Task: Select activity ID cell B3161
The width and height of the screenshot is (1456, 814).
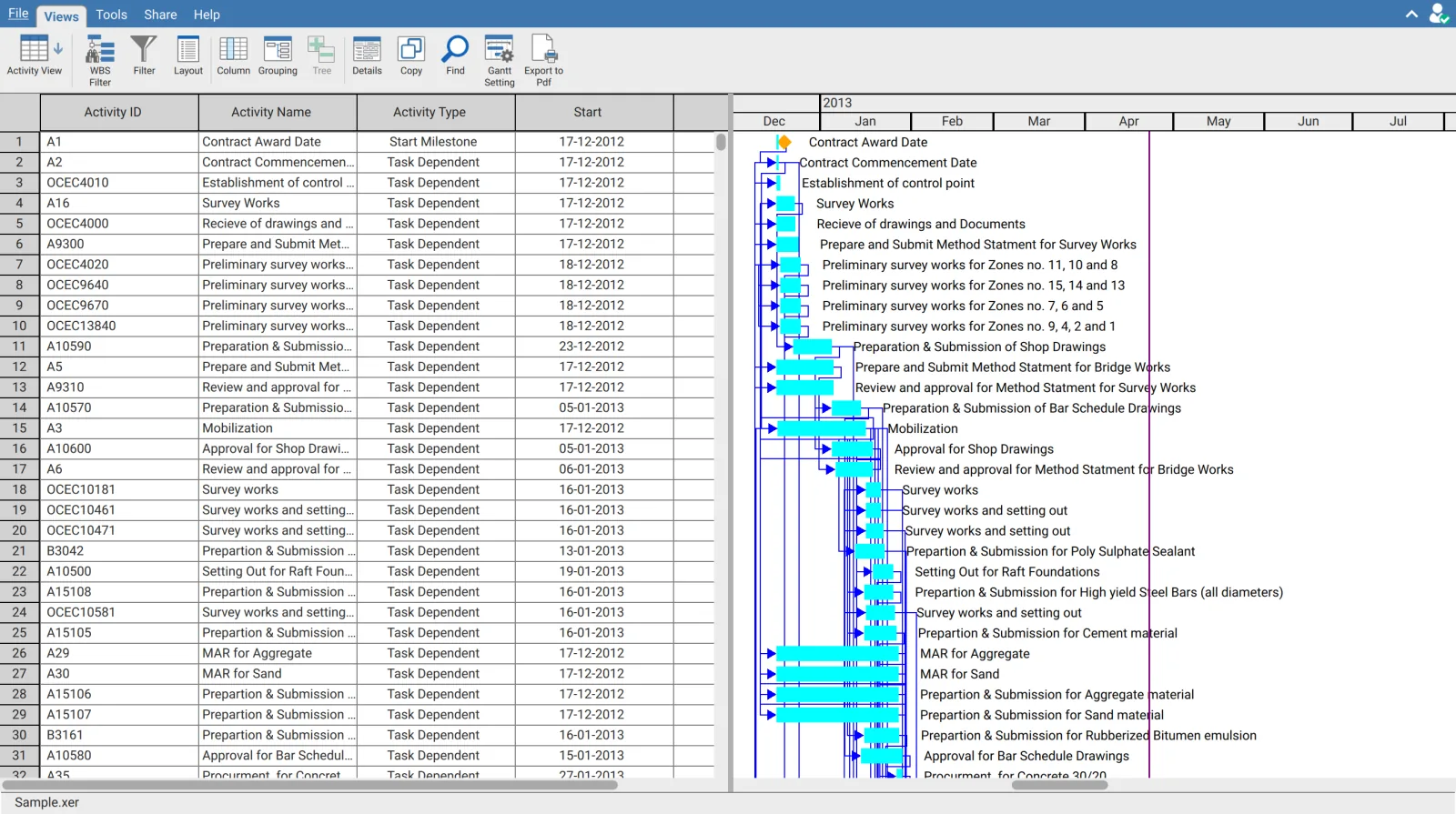Action: 119,735
